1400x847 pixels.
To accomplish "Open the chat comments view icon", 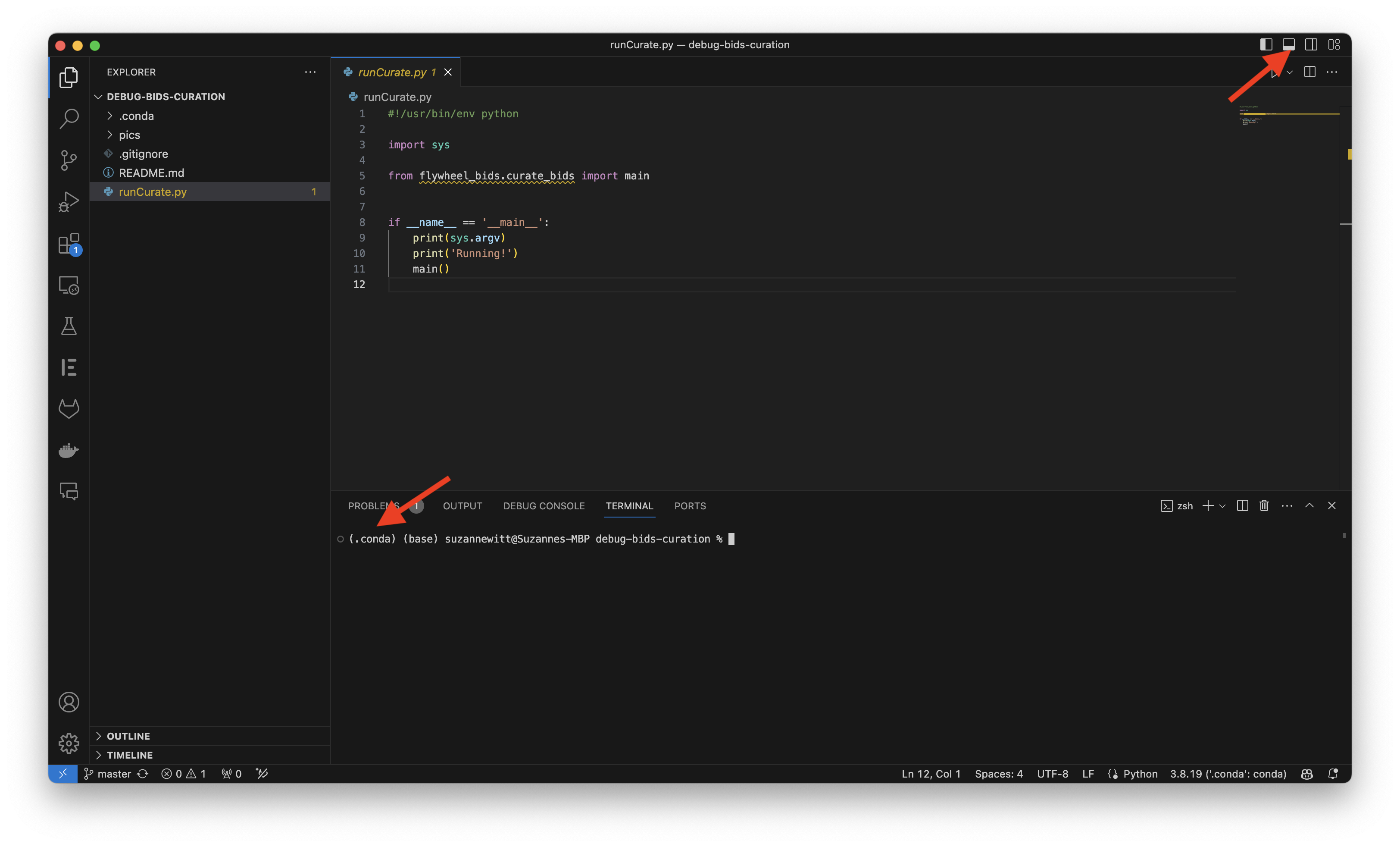I will click(x=69, y=491).
